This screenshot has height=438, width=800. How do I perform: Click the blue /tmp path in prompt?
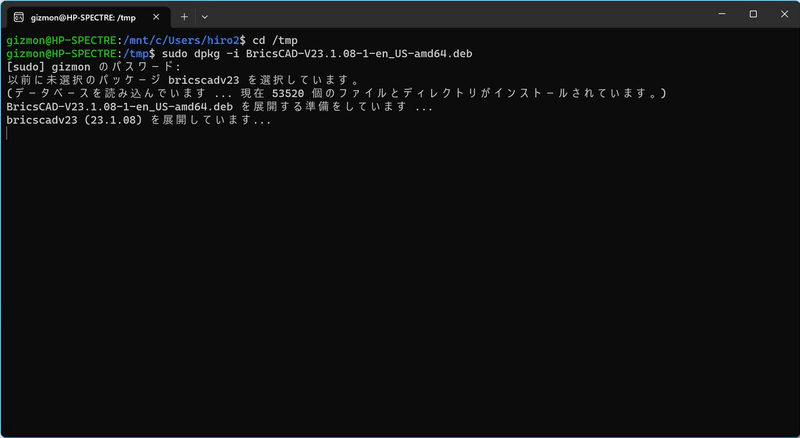tap(136, 54)
